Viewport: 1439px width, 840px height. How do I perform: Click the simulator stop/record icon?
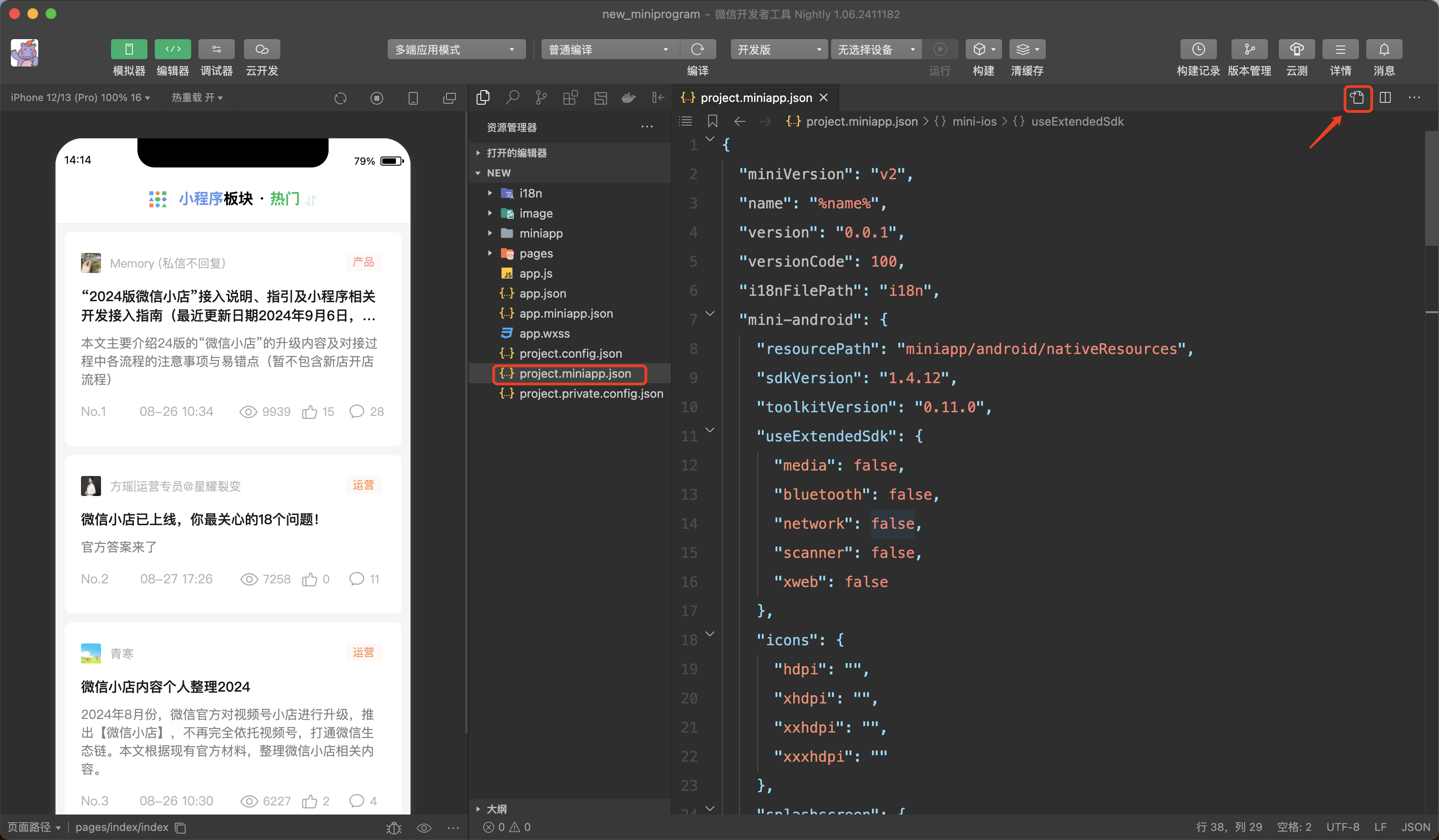[377, 98]
